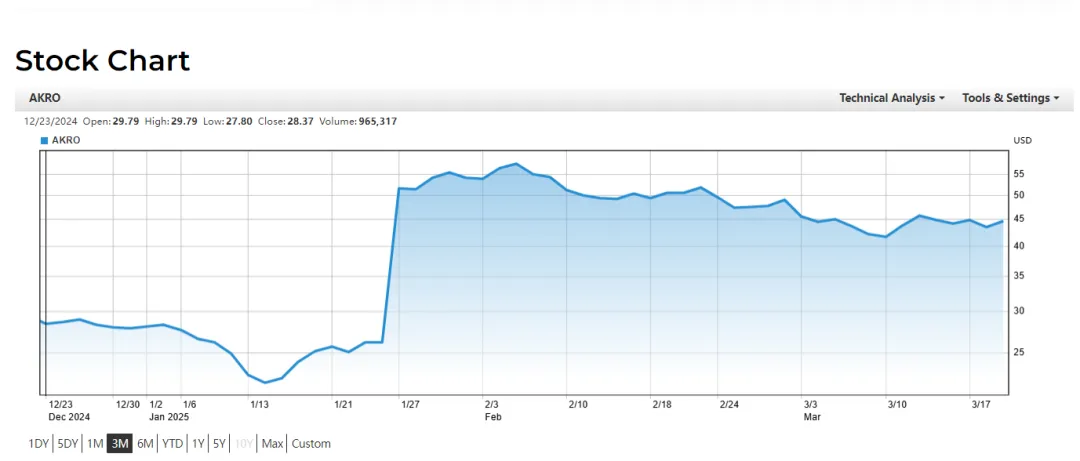Click the 1/27 date label on x-axis

coord(410,404)
